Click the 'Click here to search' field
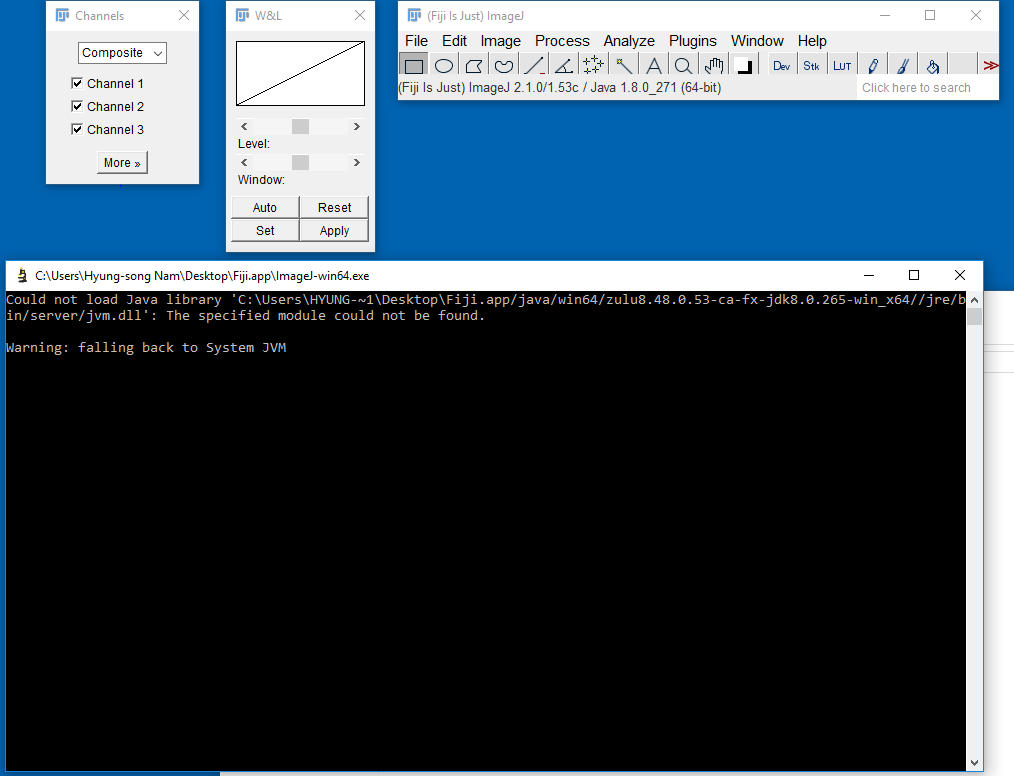This screenshot has height=776, width=1014. pos(927,88)
